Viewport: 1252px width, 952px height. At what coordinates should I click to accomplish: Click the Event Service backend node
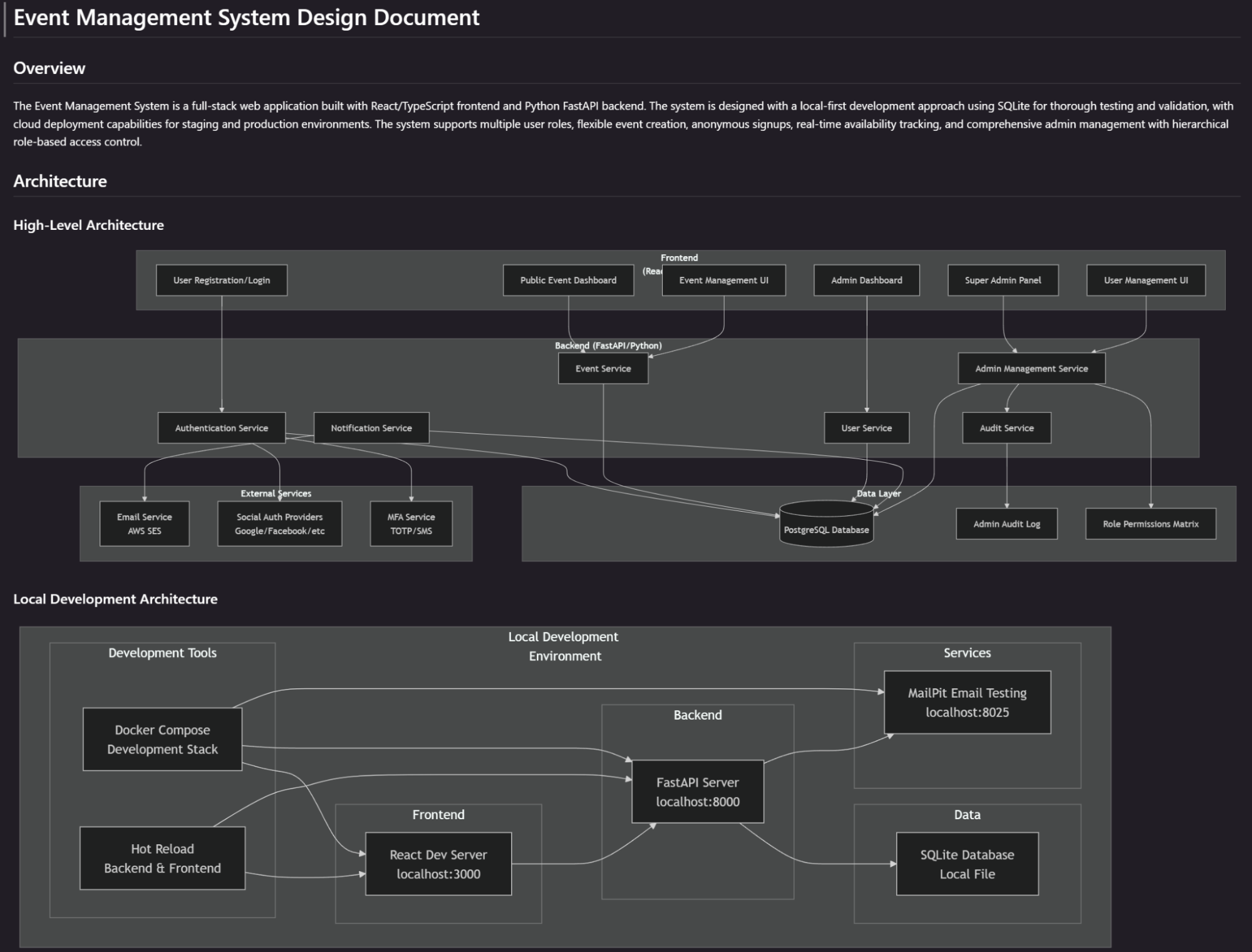click(603, 368)
